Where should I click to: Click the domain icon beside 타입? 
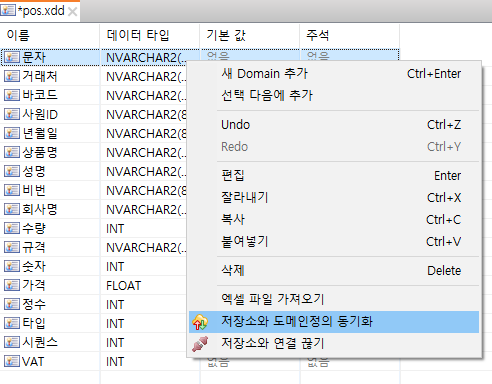12,323
